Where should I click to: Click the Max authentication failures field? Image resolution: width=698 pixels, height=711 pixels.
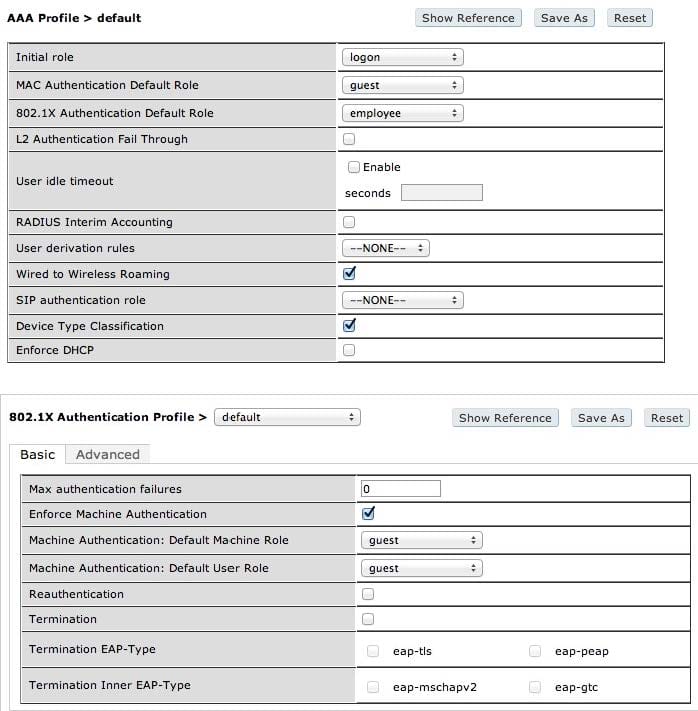pos(400,489)
